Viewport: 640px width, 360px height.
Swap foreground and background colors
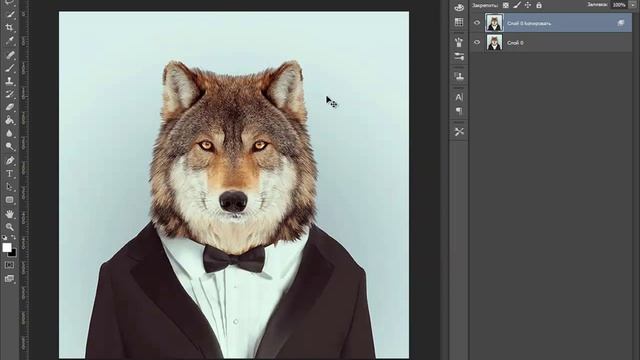pos(13,237)
